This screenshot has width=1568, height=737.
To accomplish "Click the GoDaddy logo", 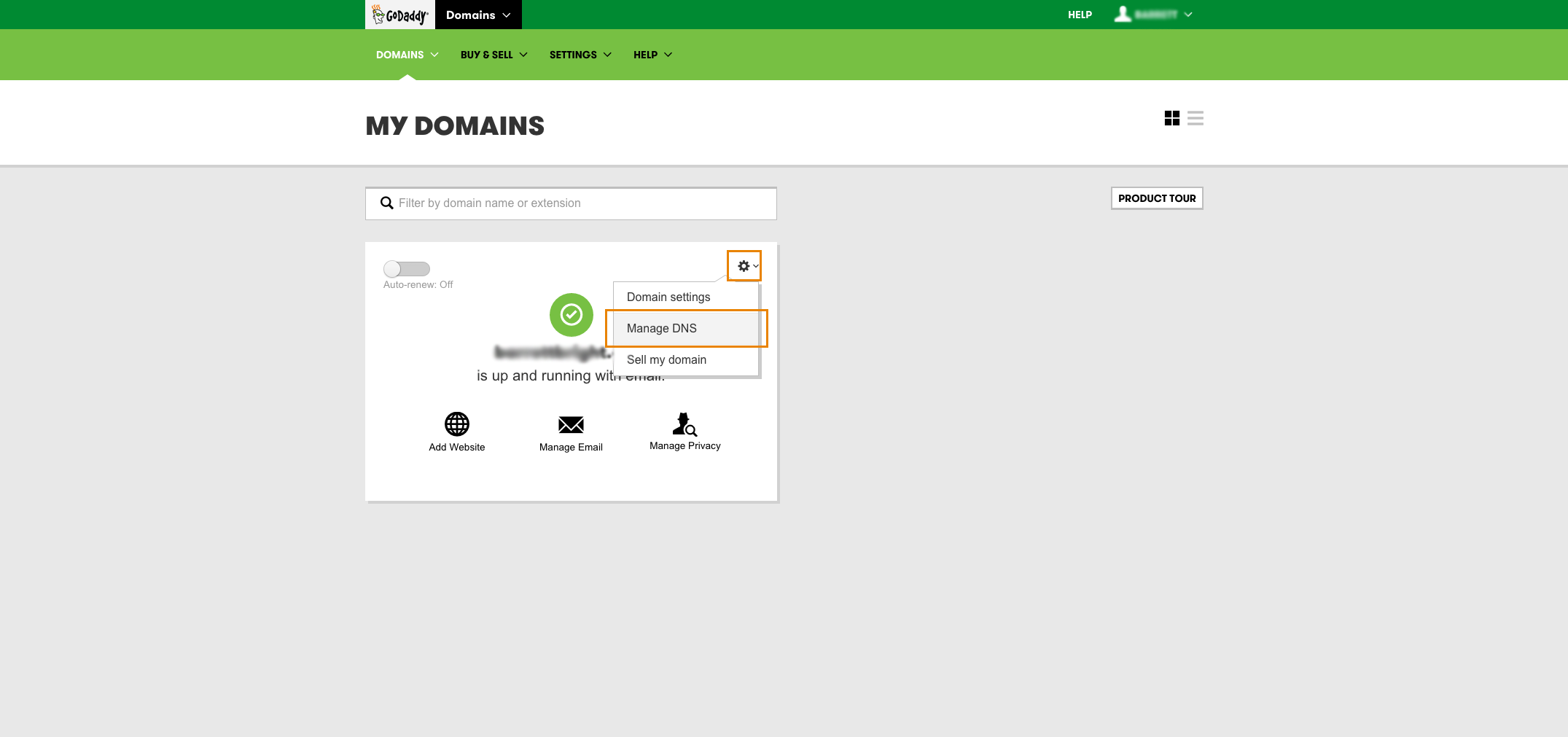I will [x=399, y=15].
